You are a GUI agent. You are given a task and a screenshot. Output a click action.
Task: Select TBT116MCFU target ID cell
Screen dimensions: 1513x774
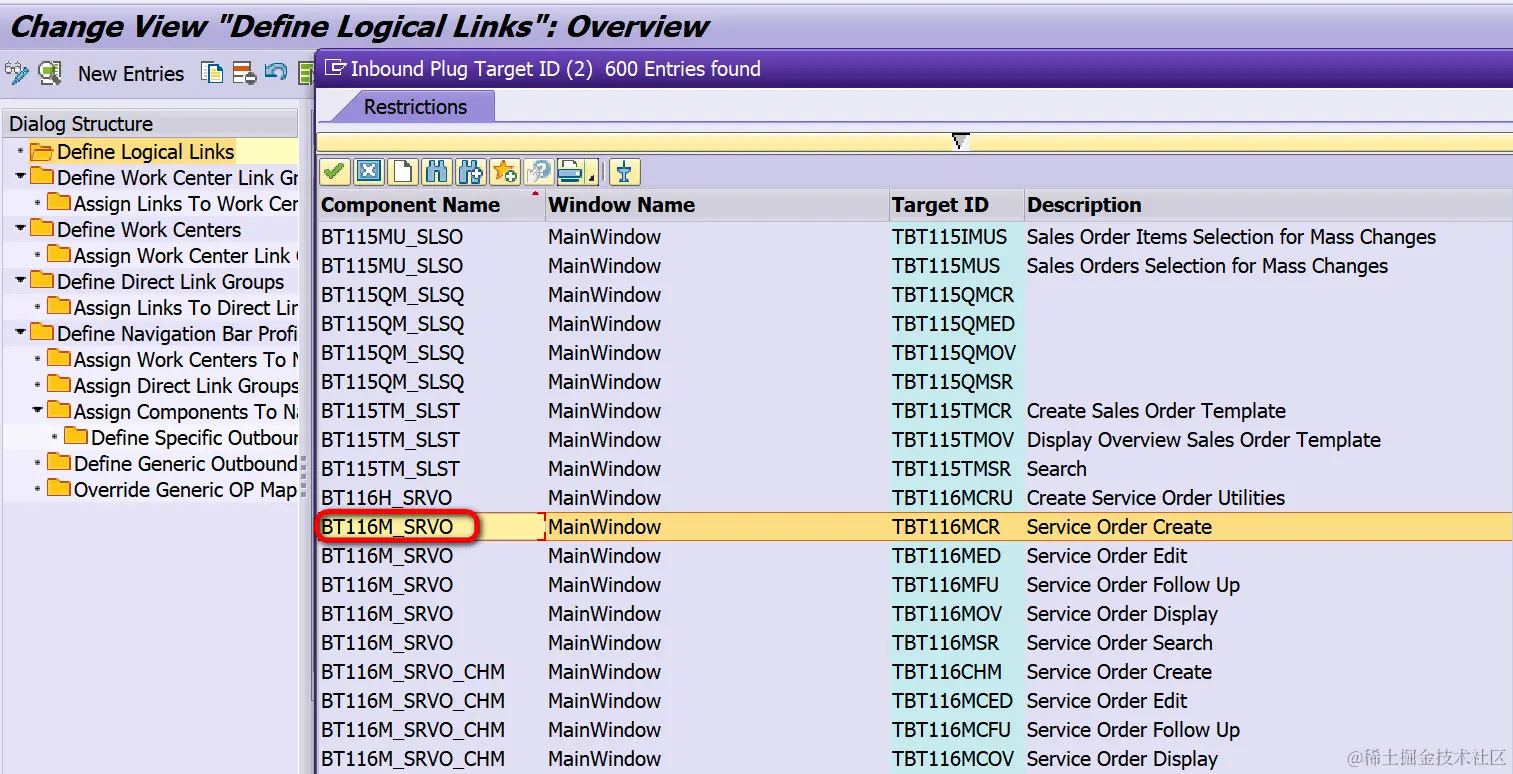coord(956,730)
